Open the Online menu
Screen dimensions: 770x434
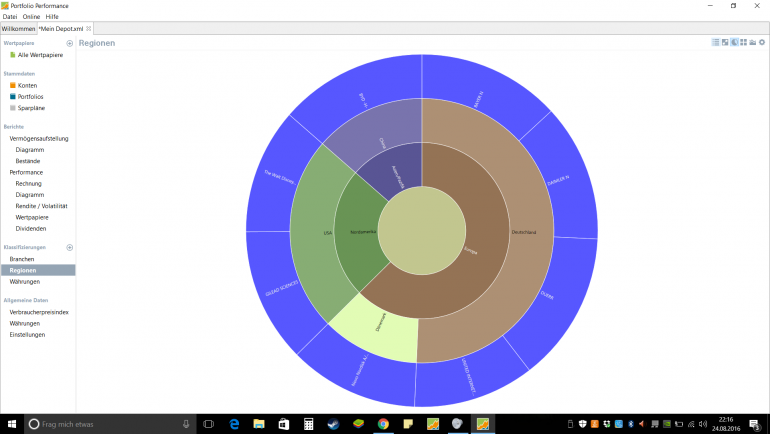point(31,17)
